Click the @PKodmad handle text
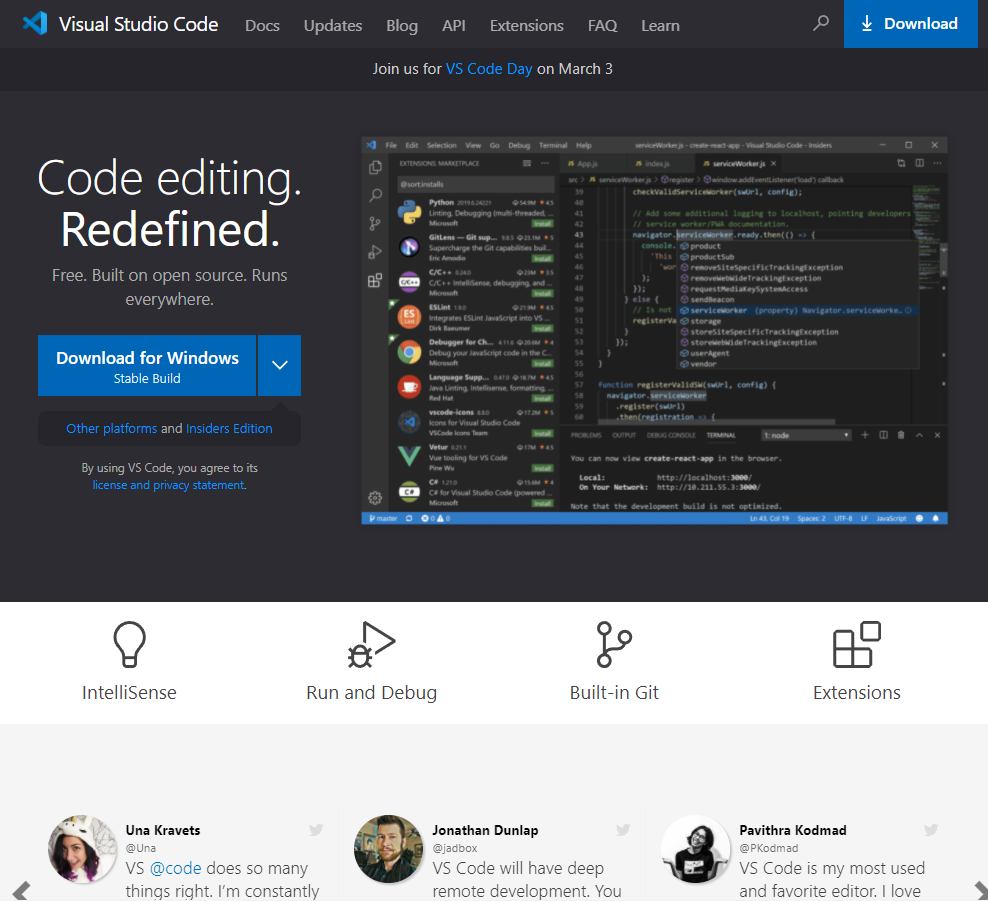The width and height of the screenshot is (988, 901). coord(769,848)
